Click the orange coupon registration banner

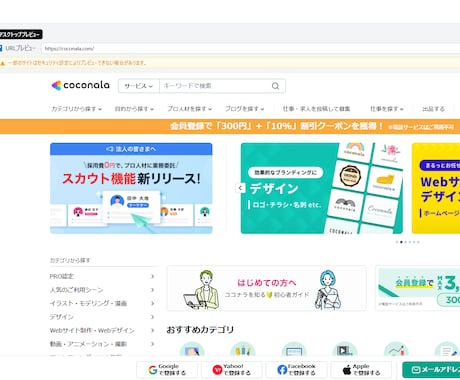230,126
